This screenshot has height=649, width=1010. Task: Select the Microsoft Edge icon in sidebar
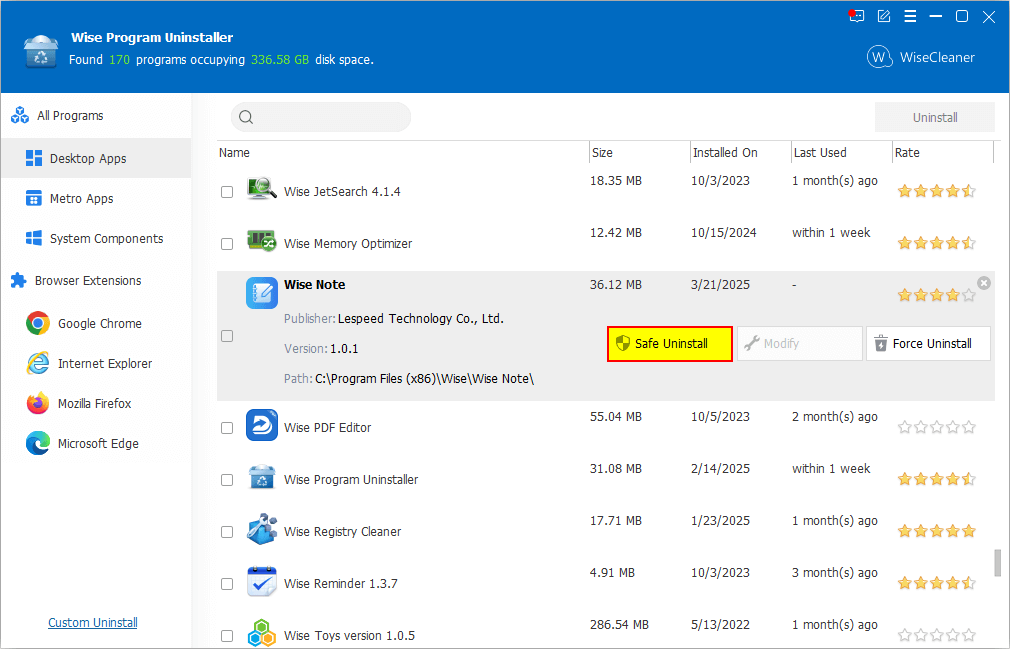(38, 444)
